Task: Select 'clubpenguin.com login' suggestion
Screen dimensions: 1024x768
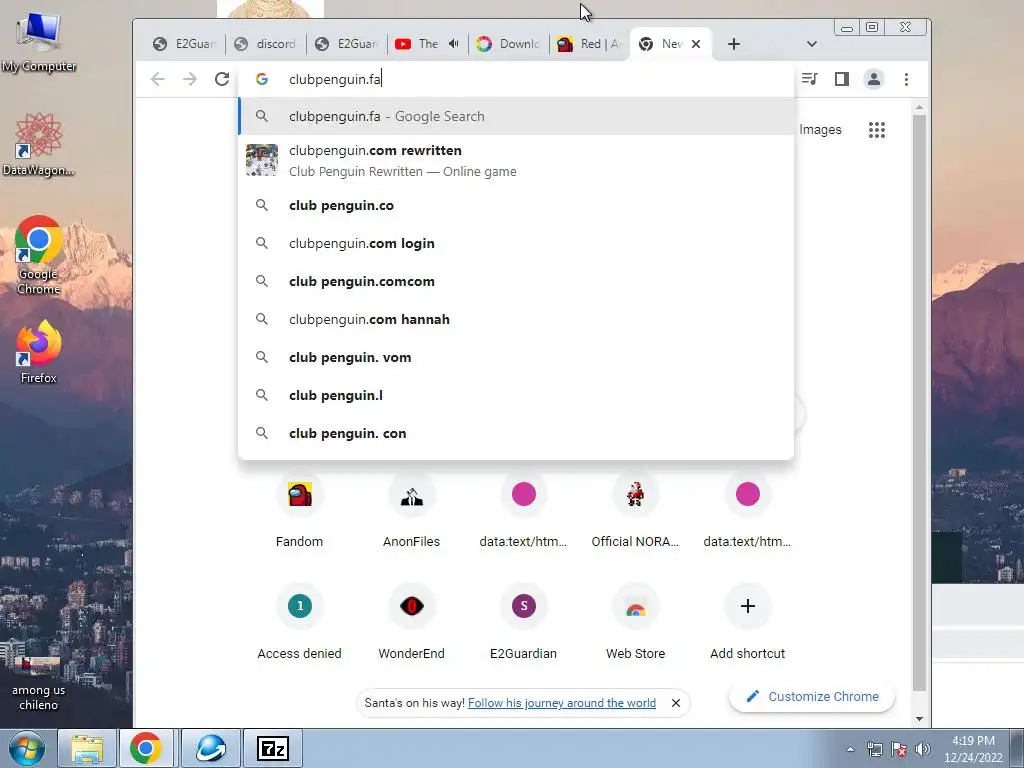Action: coord(516,243)
